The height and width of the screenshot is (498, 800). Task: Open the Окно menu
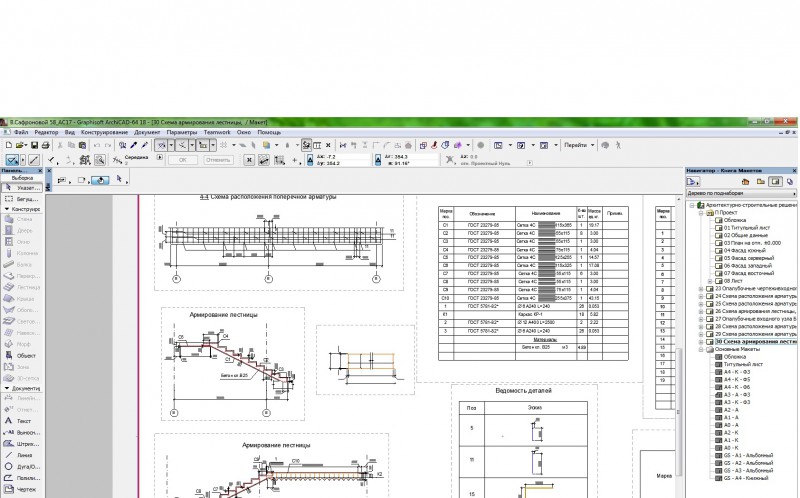point(244,133)
